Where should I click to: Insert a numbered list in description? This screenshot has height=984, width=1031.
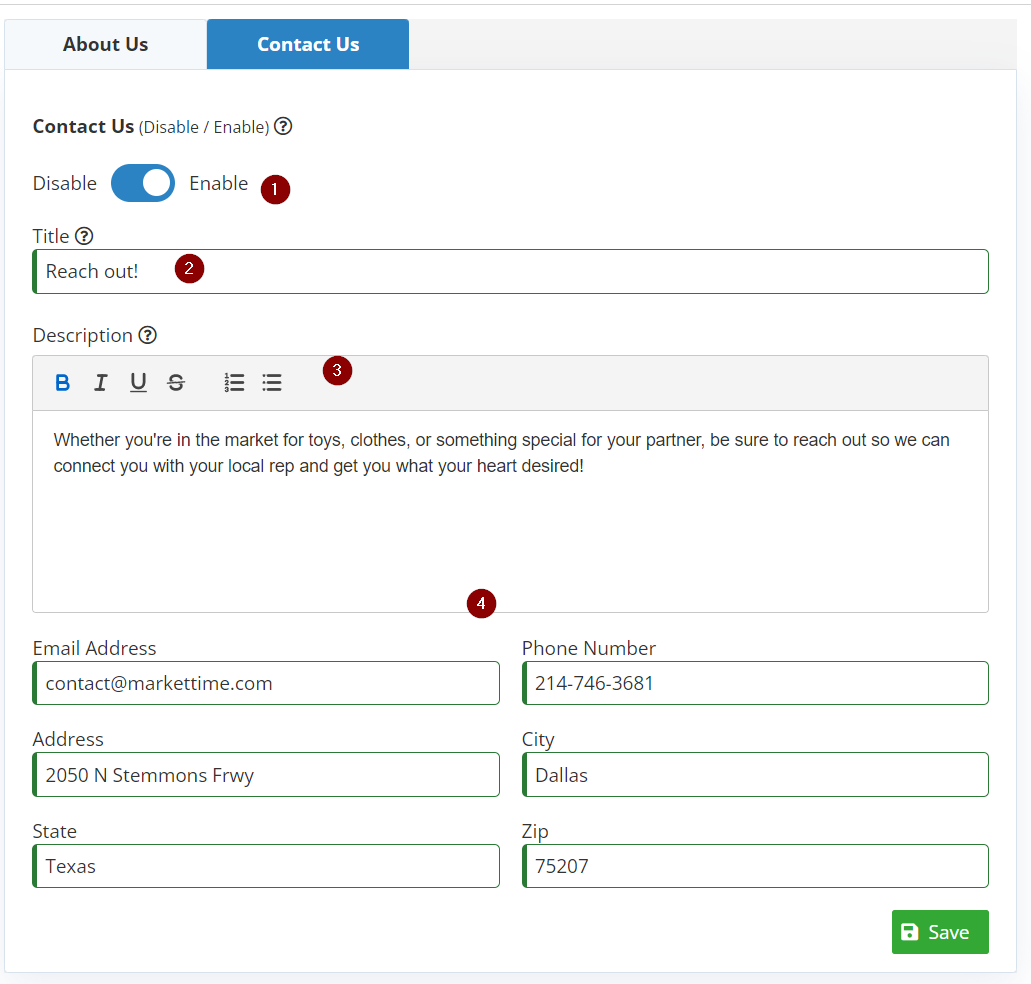coord(234,383)
